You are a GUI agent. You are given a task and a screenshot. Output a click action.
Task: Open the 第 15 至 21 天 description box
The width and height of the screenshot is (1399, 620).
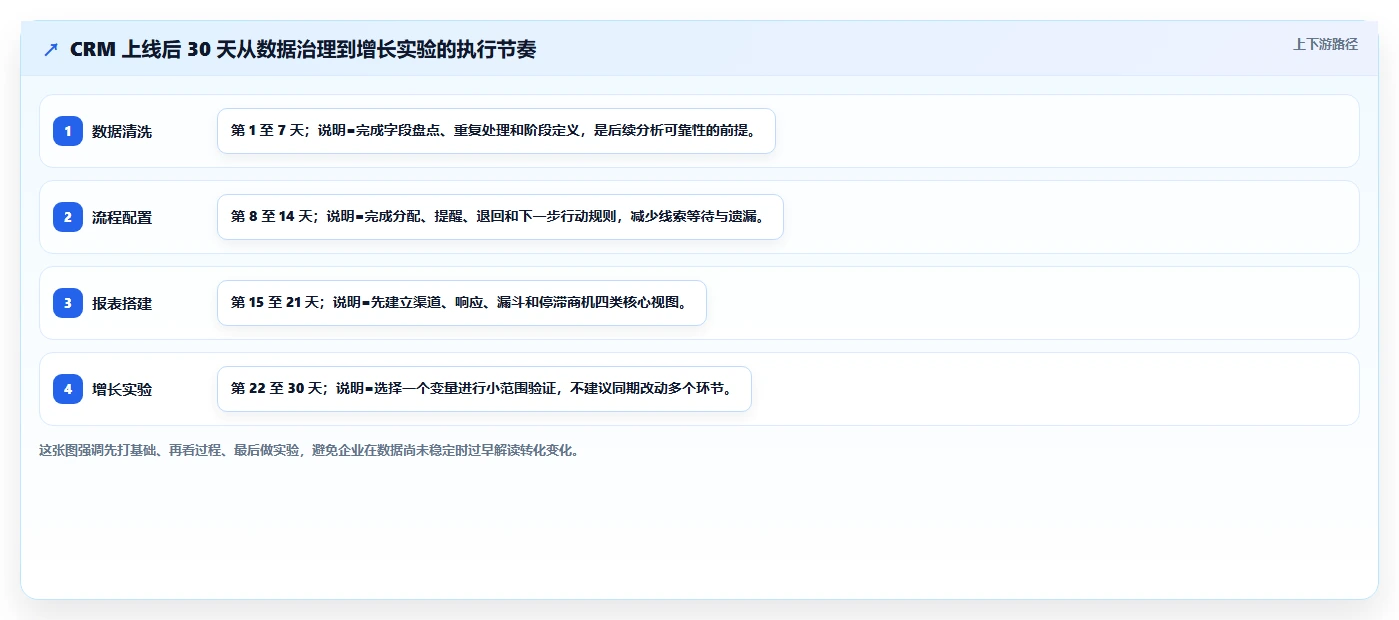[x=462, y=303]
